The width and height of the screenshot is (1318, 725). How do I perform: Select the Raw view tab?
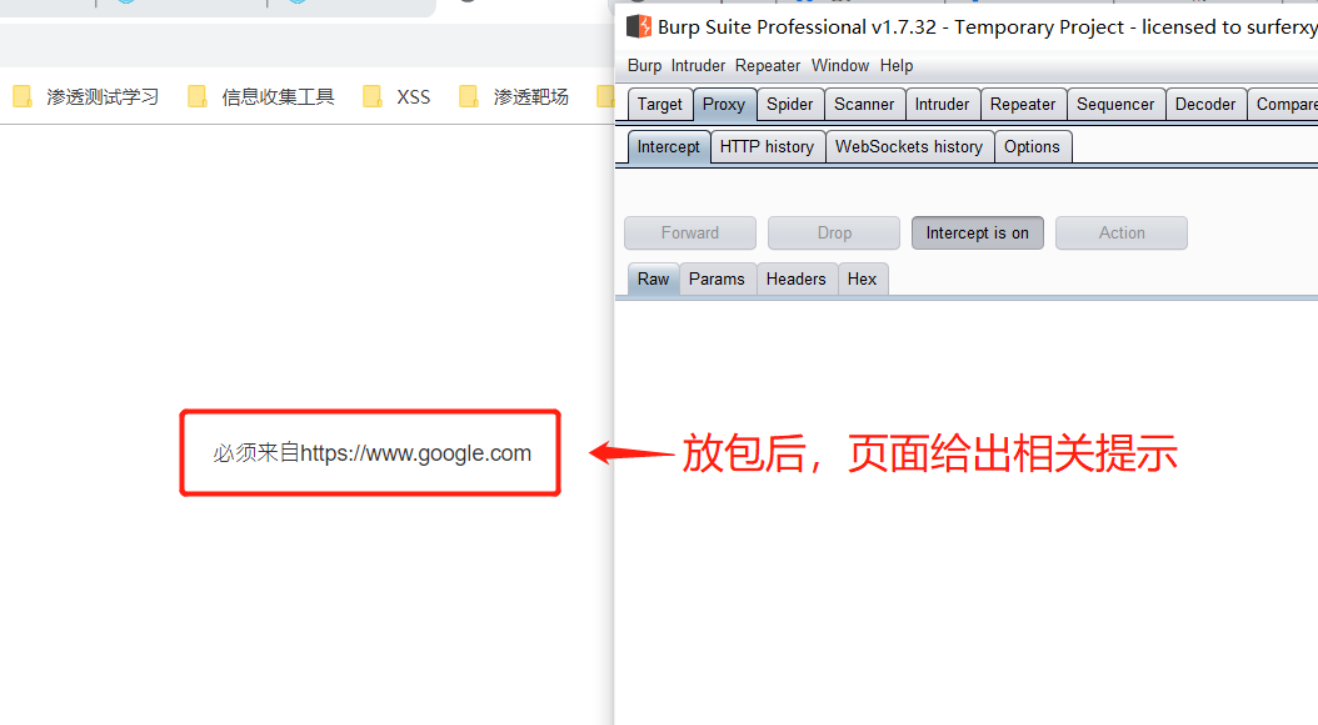[x=653, y=279]
